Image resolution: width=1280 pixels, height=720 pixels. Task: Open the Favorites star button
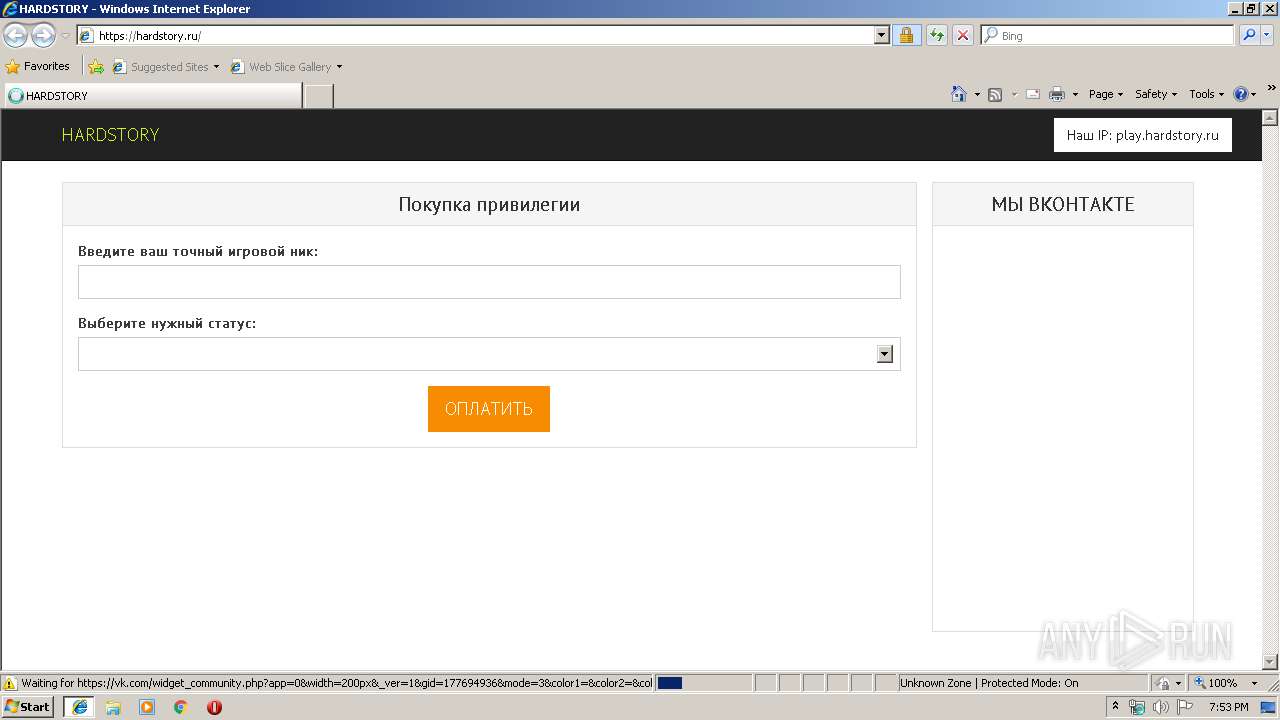pos(37,66)
